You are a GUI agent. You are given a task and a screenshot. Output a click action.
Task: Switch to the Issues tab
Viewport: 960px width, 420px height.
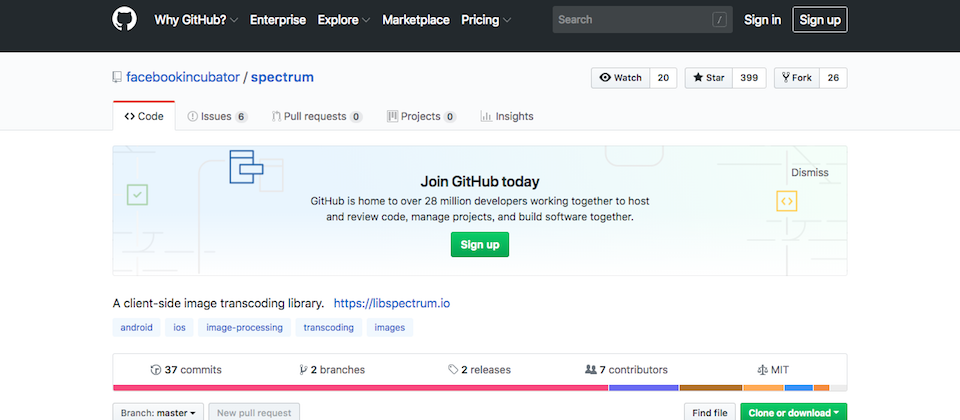click(x=217, y=116)
